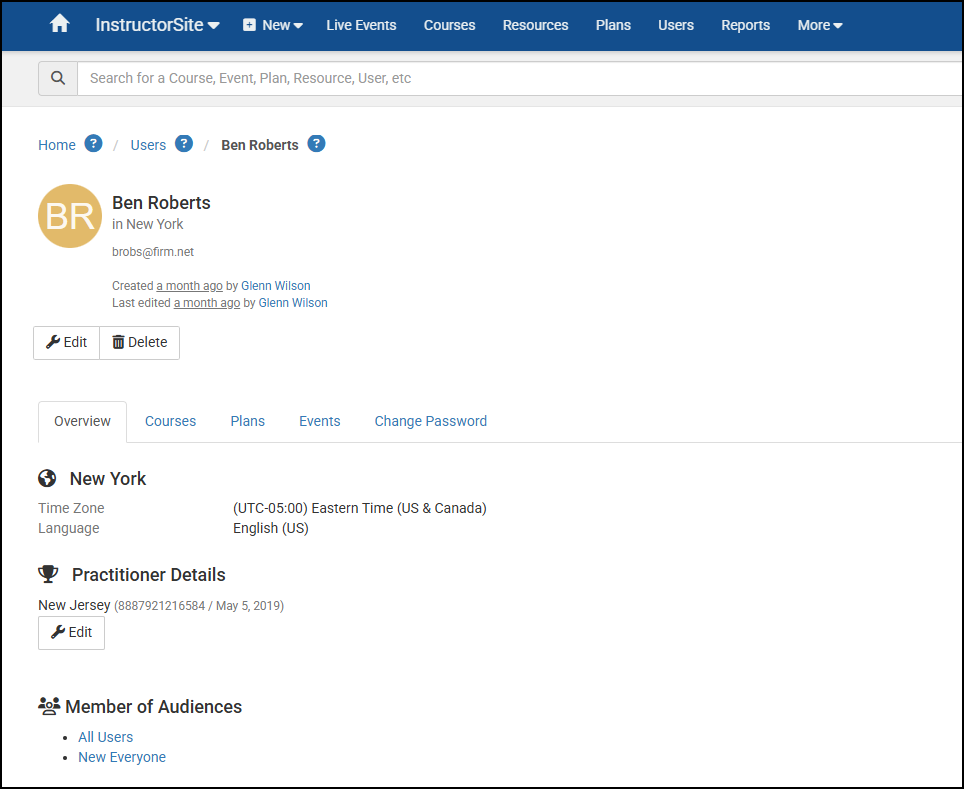This screenshot has height=789, width=964.
Task: Delete the user Ben Roberts
Action: 140,343
